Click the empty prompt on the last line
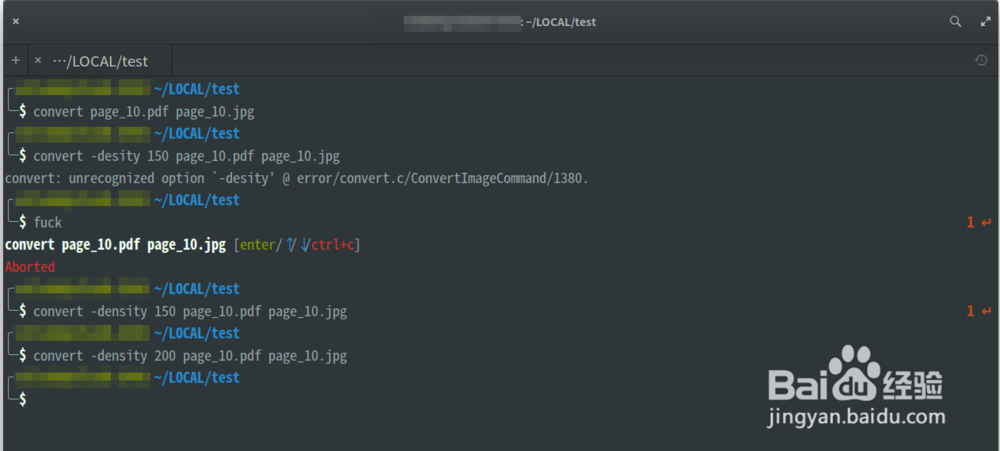Image resolution: width=1000 pixels, height=451 pixels. pos(23,400)
